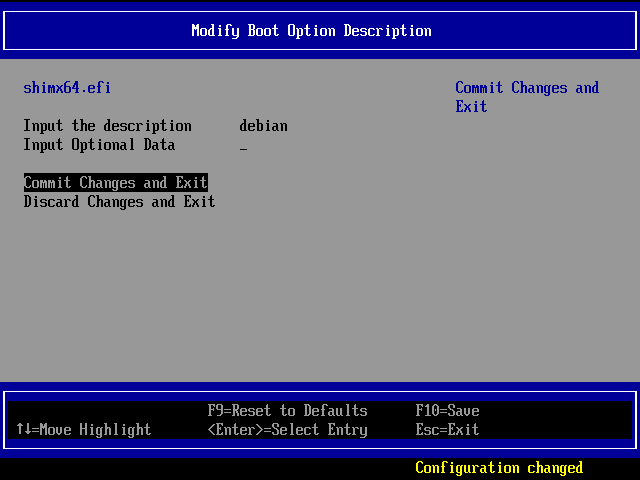The height and width of the screenshot is (480, 640).
Task: Select the Input the description label
Action: click(107, 126)
